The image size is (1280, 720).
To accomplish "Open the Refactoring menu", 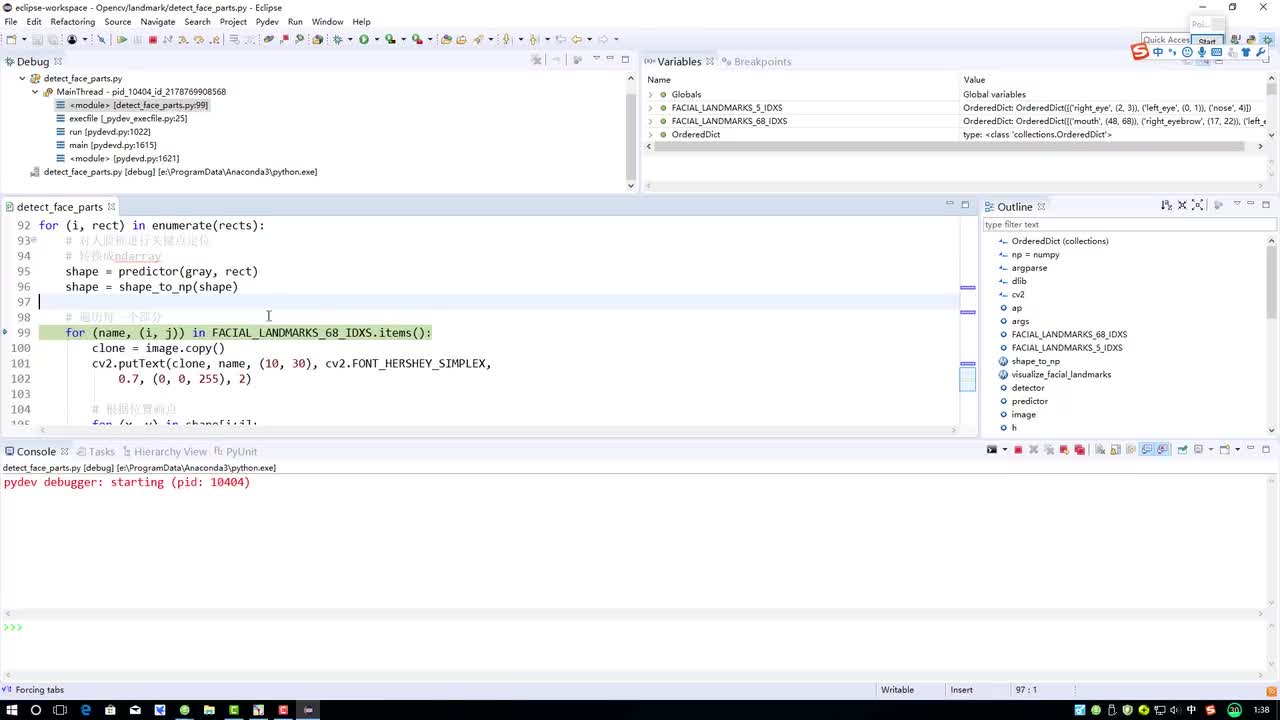I will point(72,21).
